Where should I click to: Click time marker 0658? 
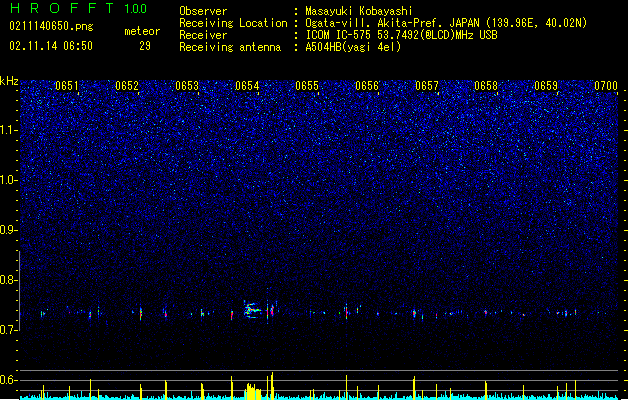coord(486,86)
